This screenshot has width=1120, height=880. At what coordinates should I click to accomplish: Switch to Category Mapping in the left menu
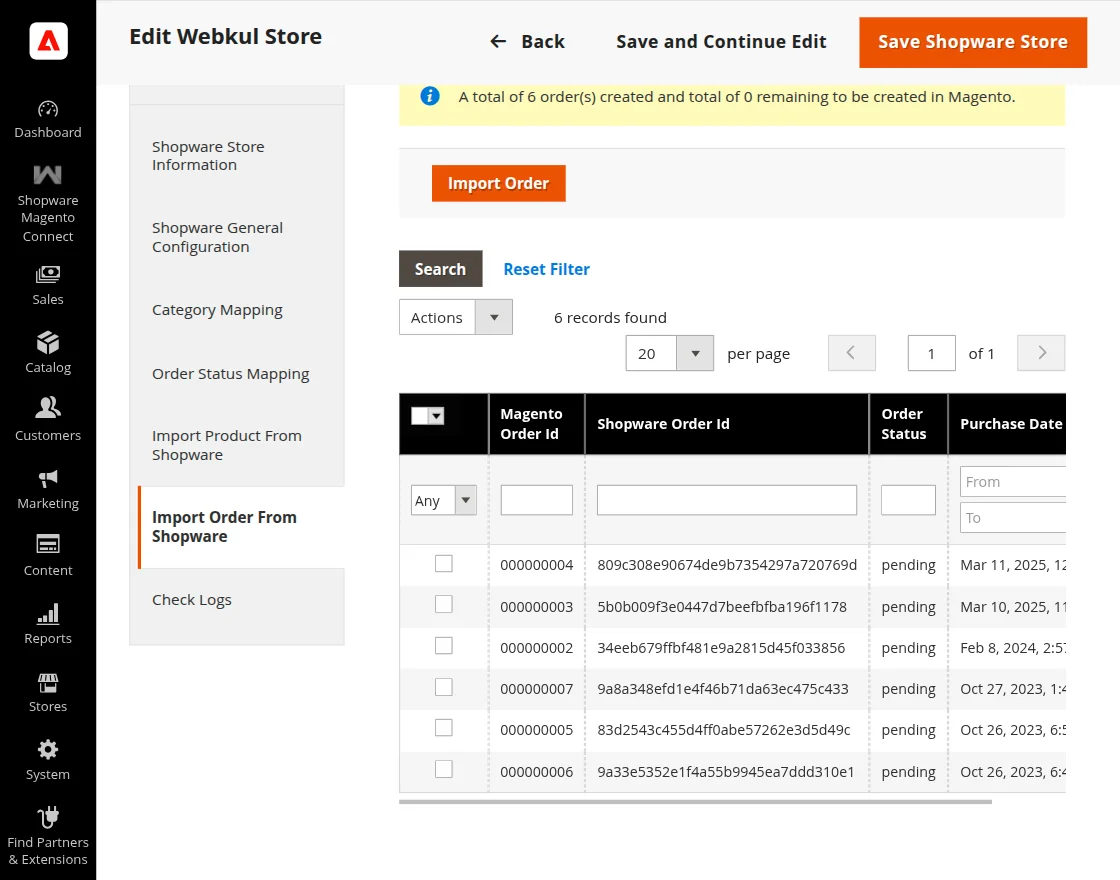(x=217, y=310)
